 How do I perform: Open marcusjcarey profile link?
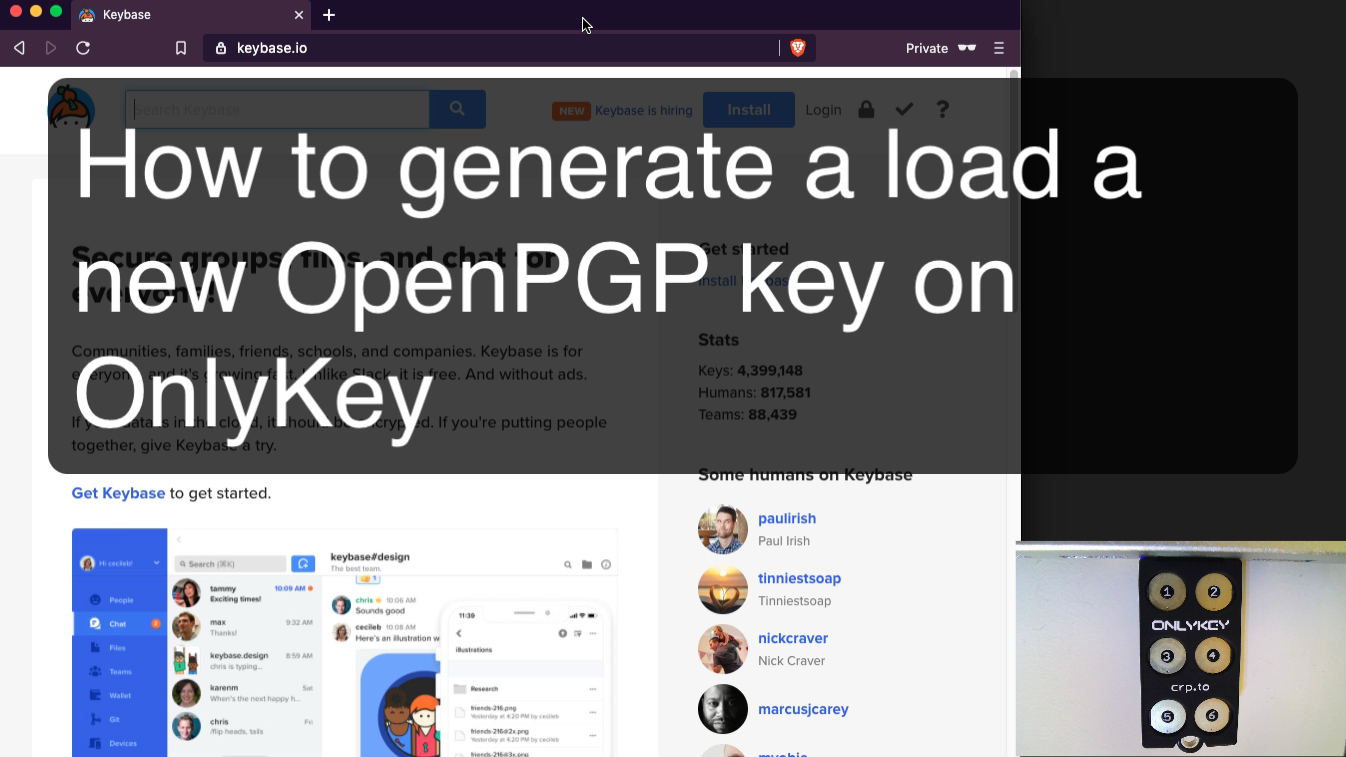[x=803, y=709]
